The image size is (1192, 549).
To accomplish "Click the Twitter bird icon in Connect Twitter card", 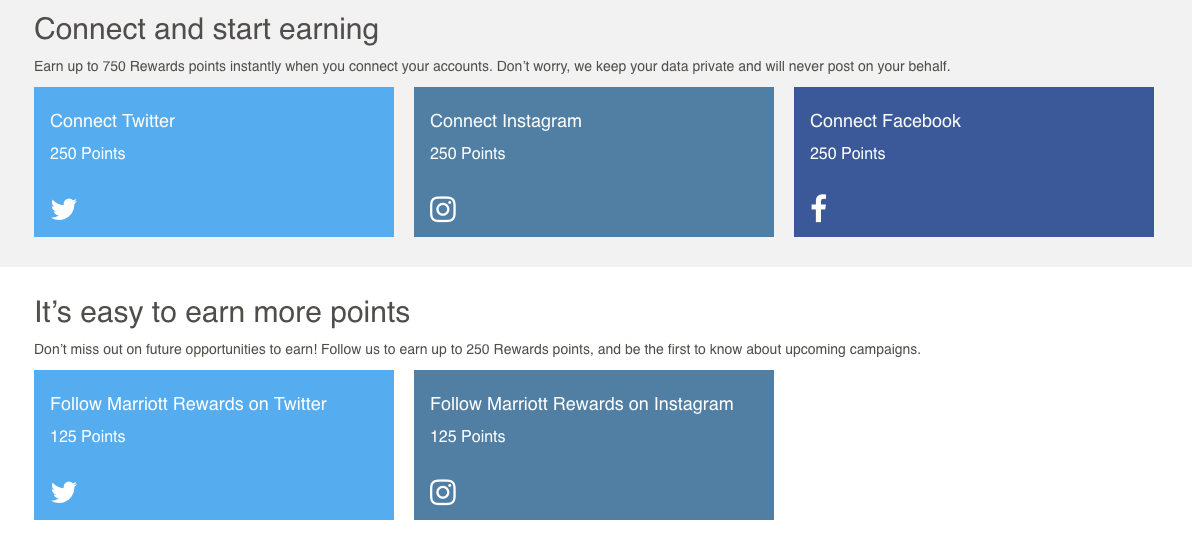I will point(64,209).
